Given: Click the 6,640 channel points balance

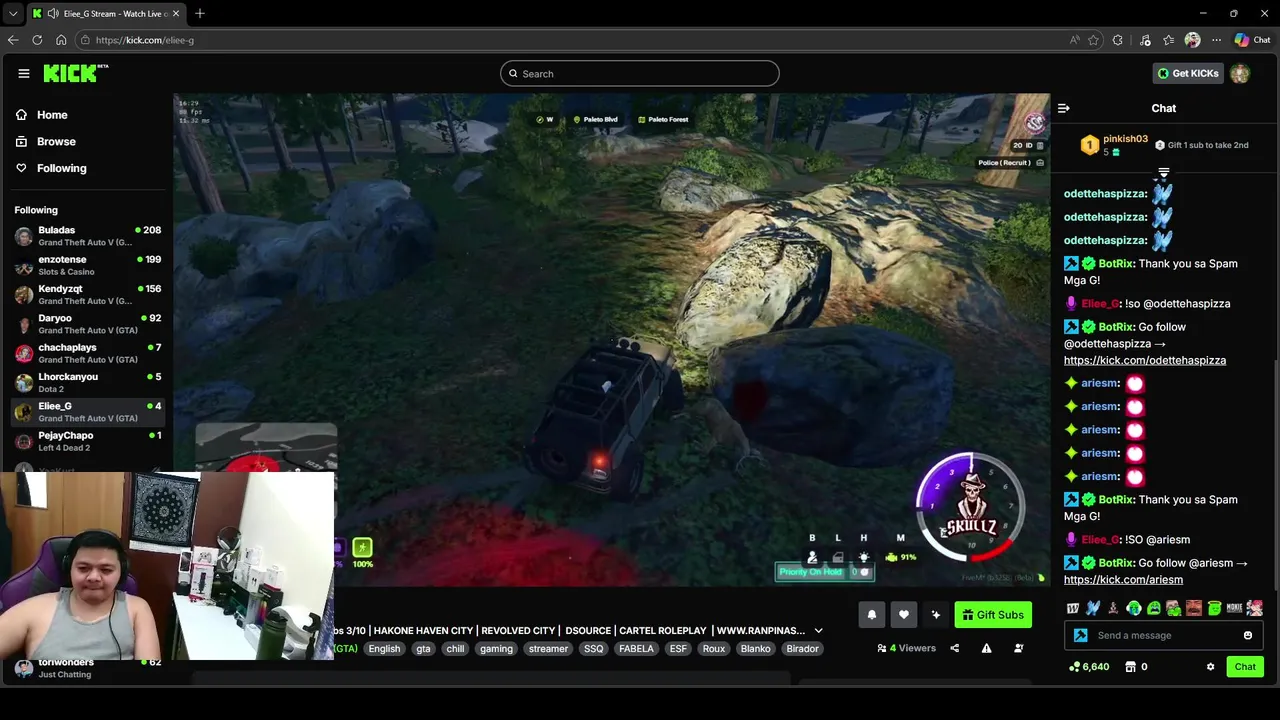Looking at the screenshot, I should [1089, 667].
